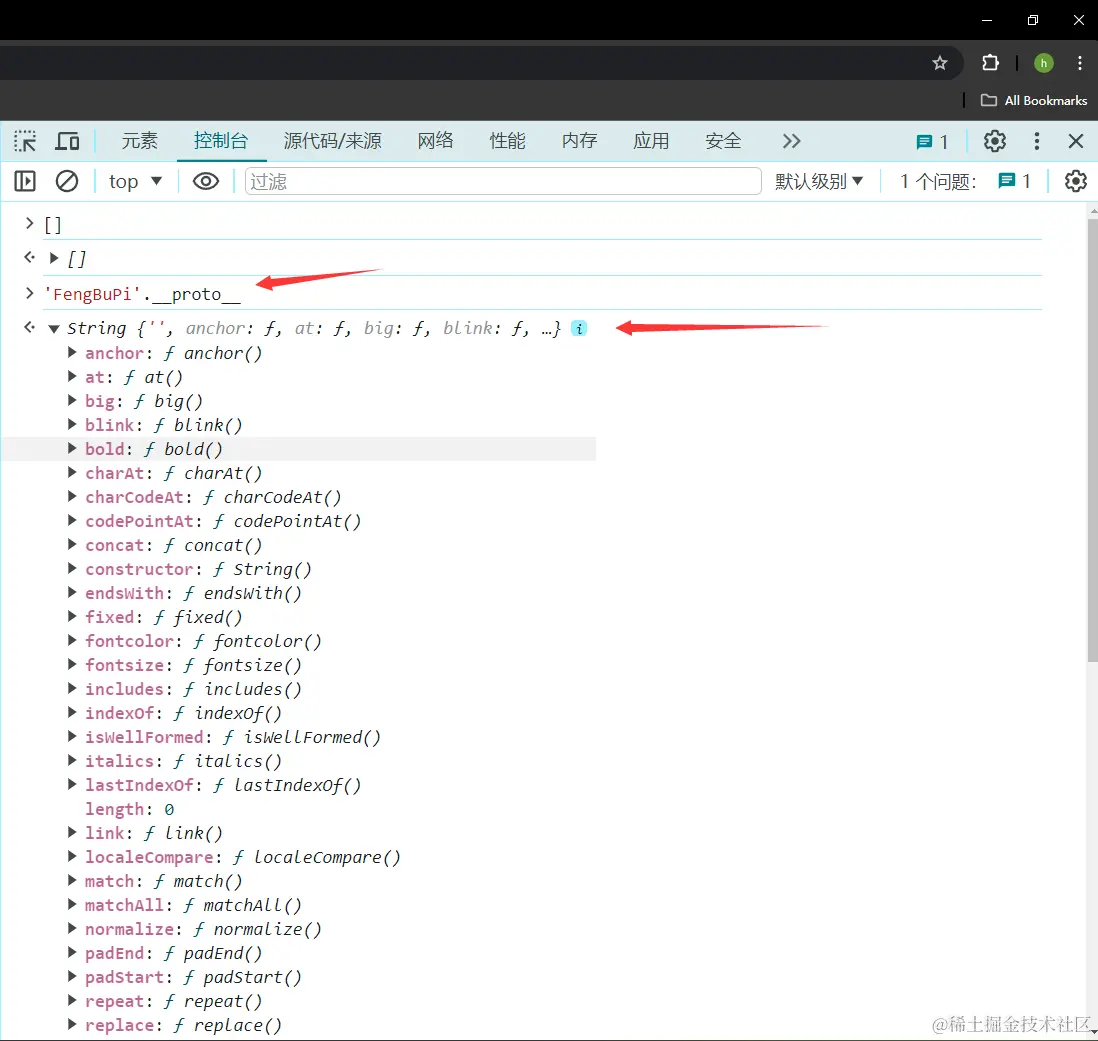Activate the inspect element picker icon

coord(25,141)
